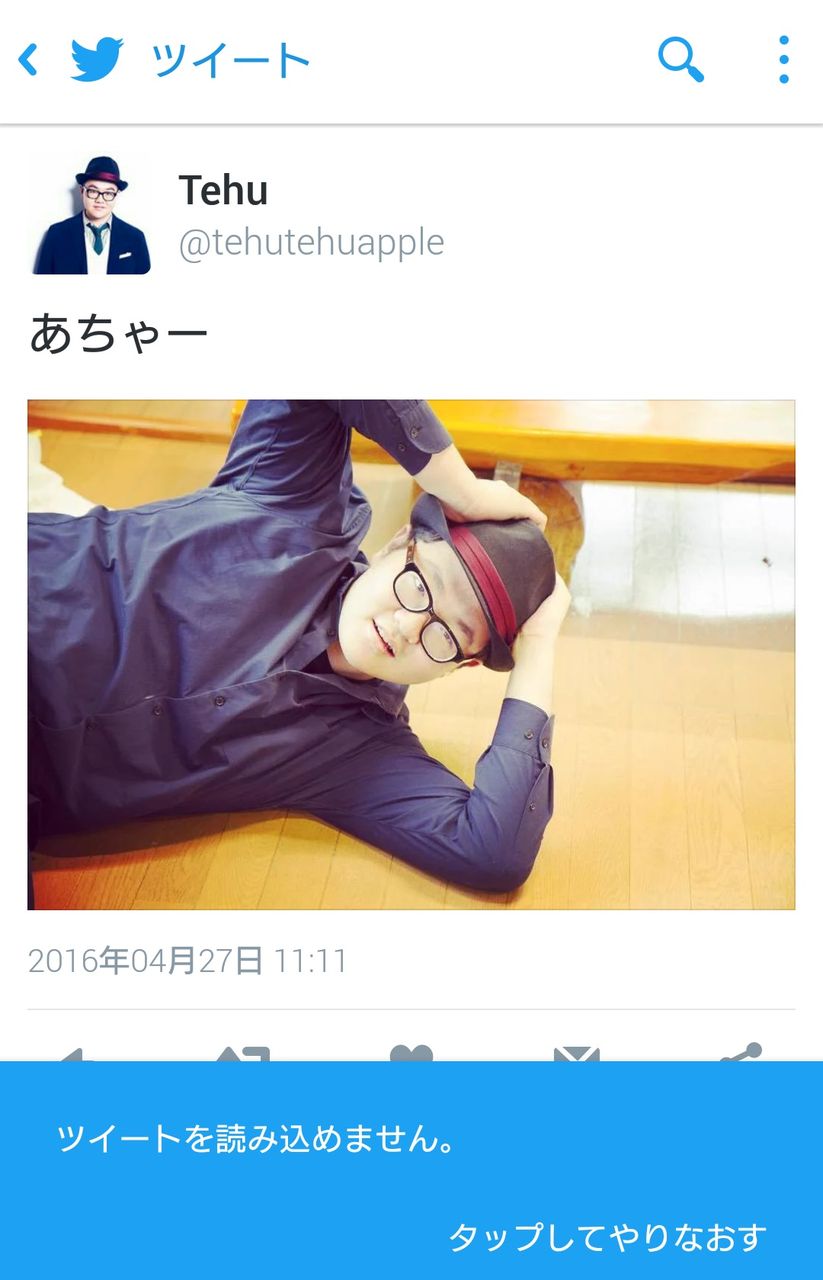The height and width of the screenshot is (1280, 823).
Task: Click the retweet icon
Action: pos(244,1053)
